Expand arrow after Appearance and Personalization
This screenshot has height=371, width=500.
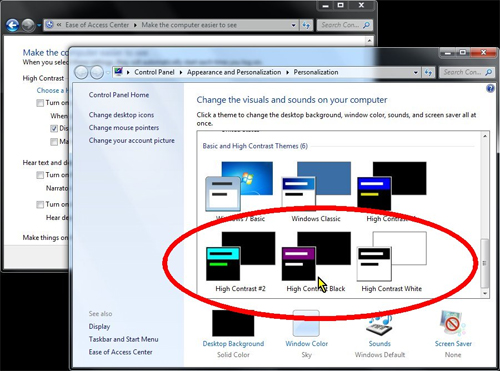click(x=287, y=73)
